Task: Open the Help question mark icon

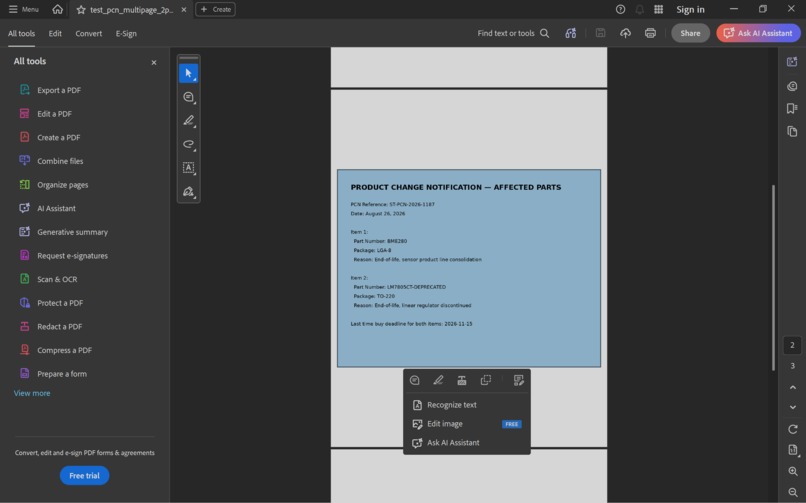Action: [x=620, y=9]
